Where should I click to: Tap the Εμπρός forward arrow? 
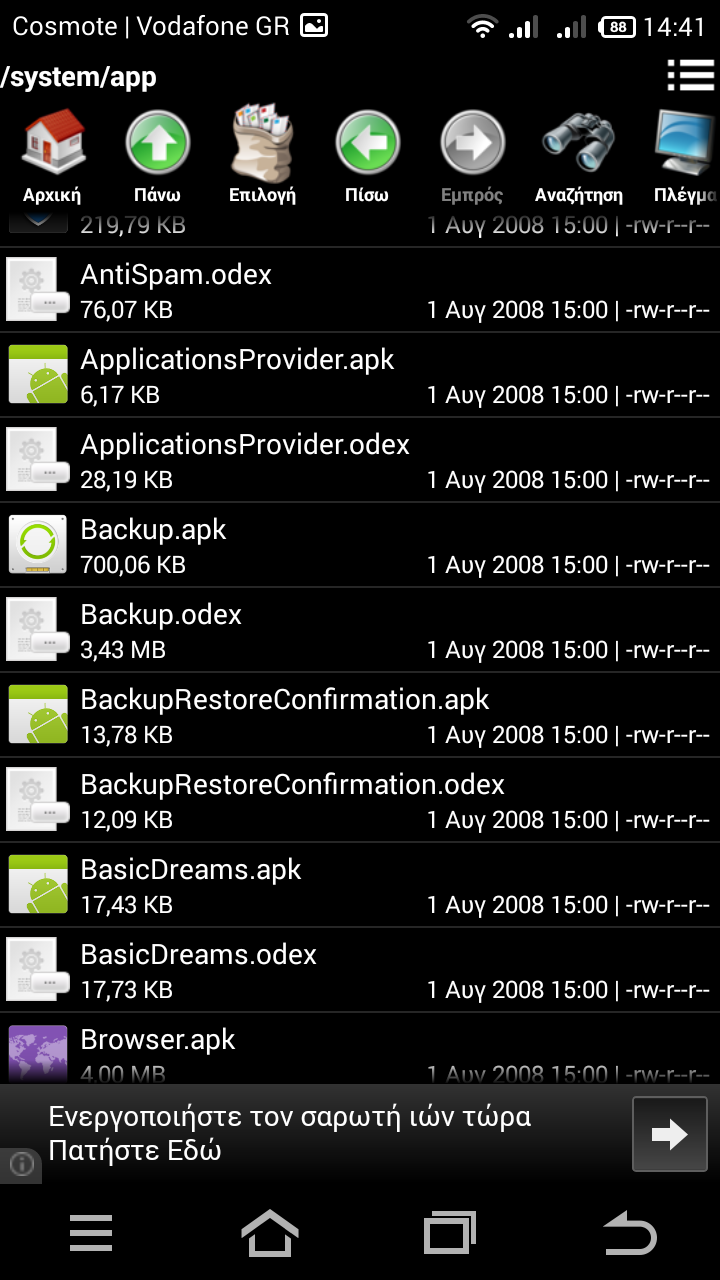[472, 142]
